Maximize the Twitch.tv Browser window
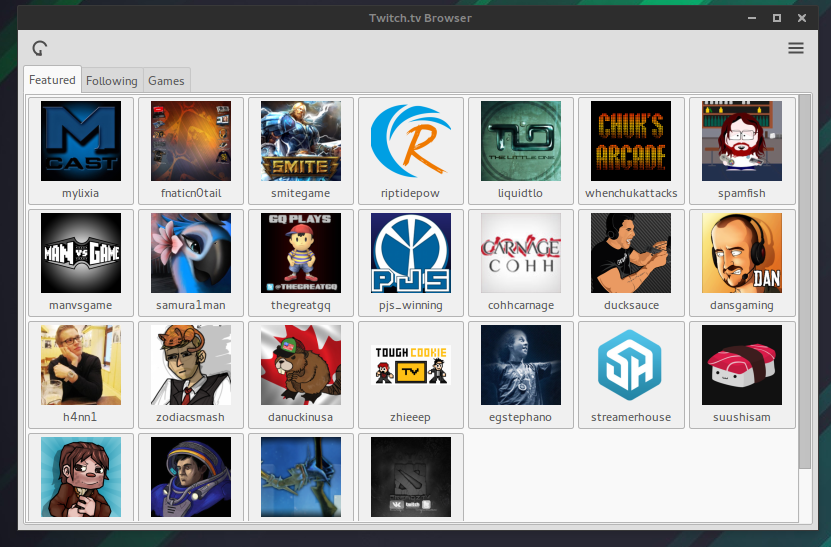 coord(777,18)
